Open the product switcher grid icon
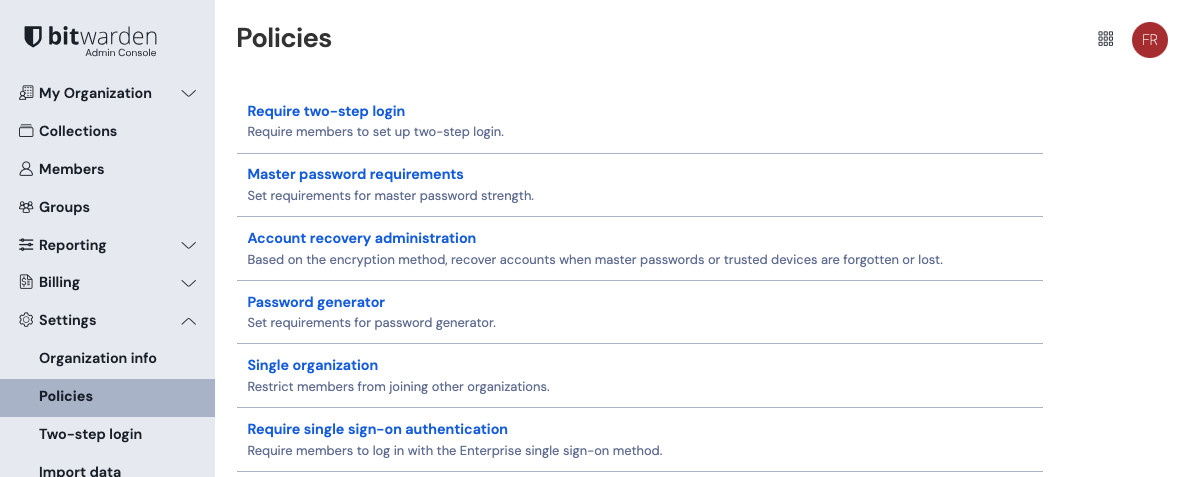 click(1105, 39)
